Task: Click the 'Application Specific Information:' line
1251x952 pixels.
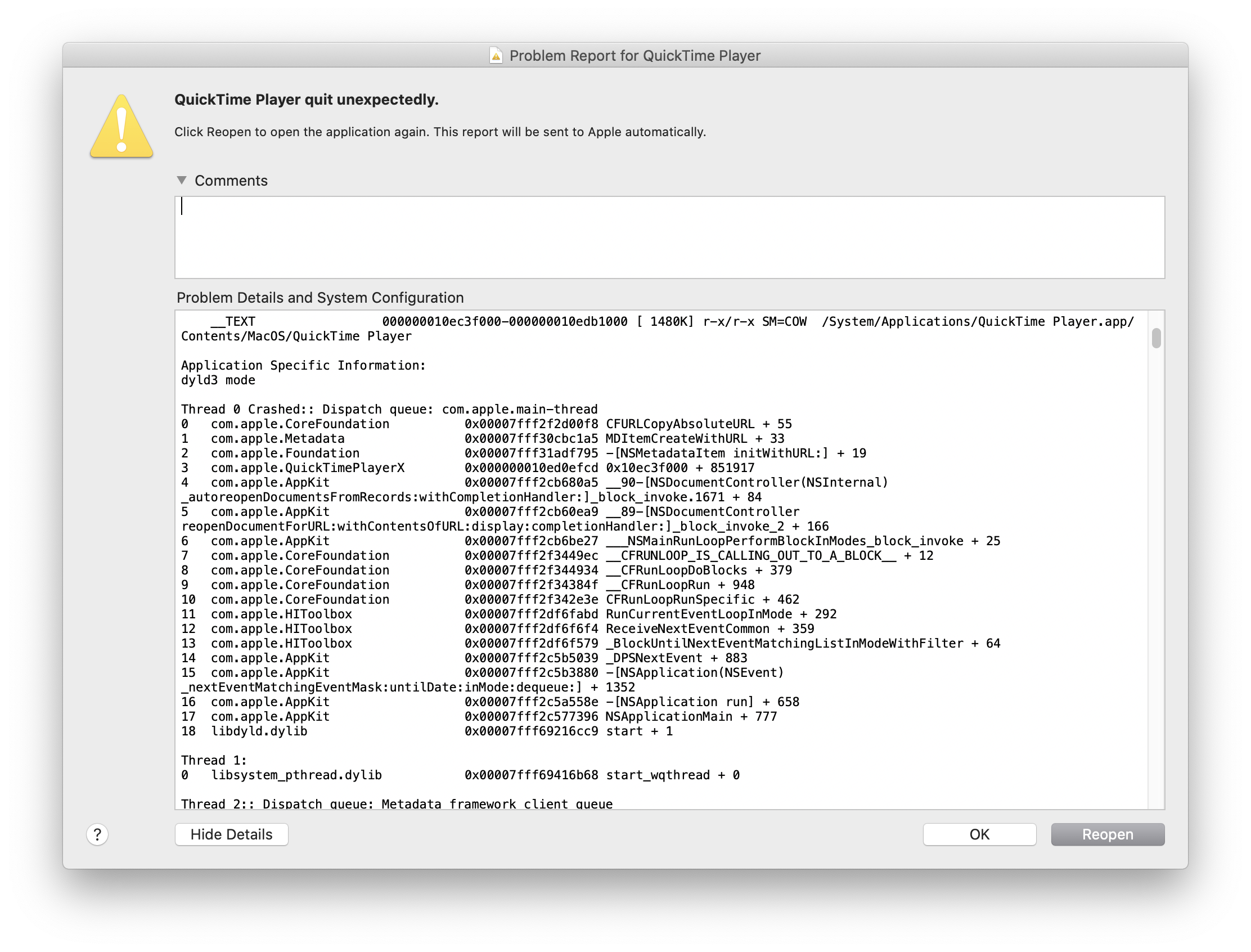Action: 303,366
